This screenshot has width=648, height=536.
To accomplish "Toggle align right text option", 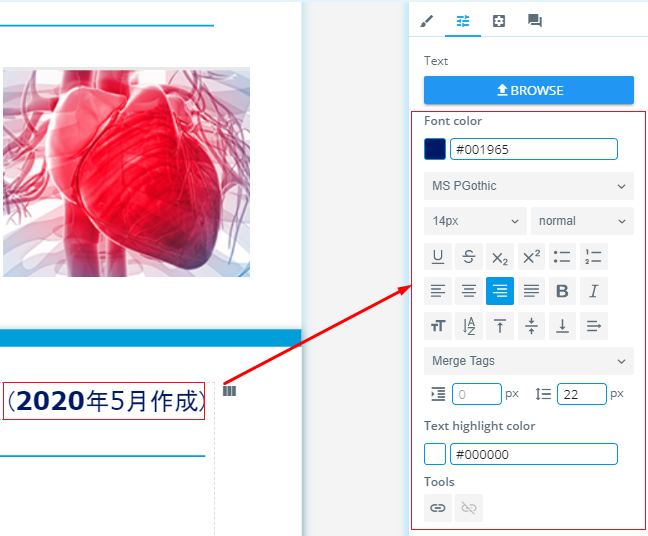I will click(x=500, y=291).
